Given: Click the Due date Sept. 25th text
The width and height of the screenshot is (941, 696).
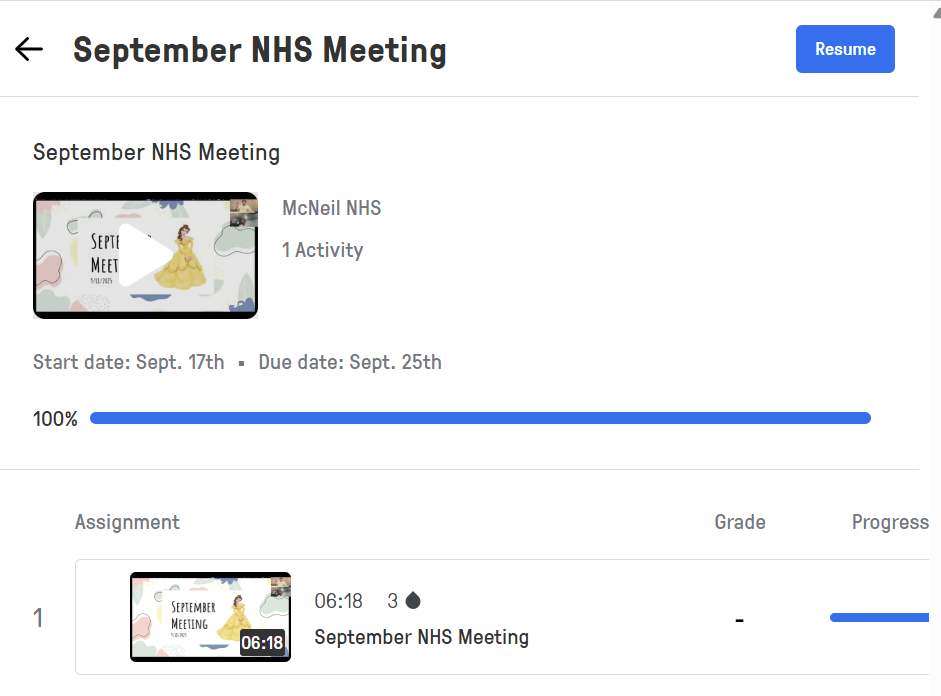Looking at the screenshot, I should 350,362.
